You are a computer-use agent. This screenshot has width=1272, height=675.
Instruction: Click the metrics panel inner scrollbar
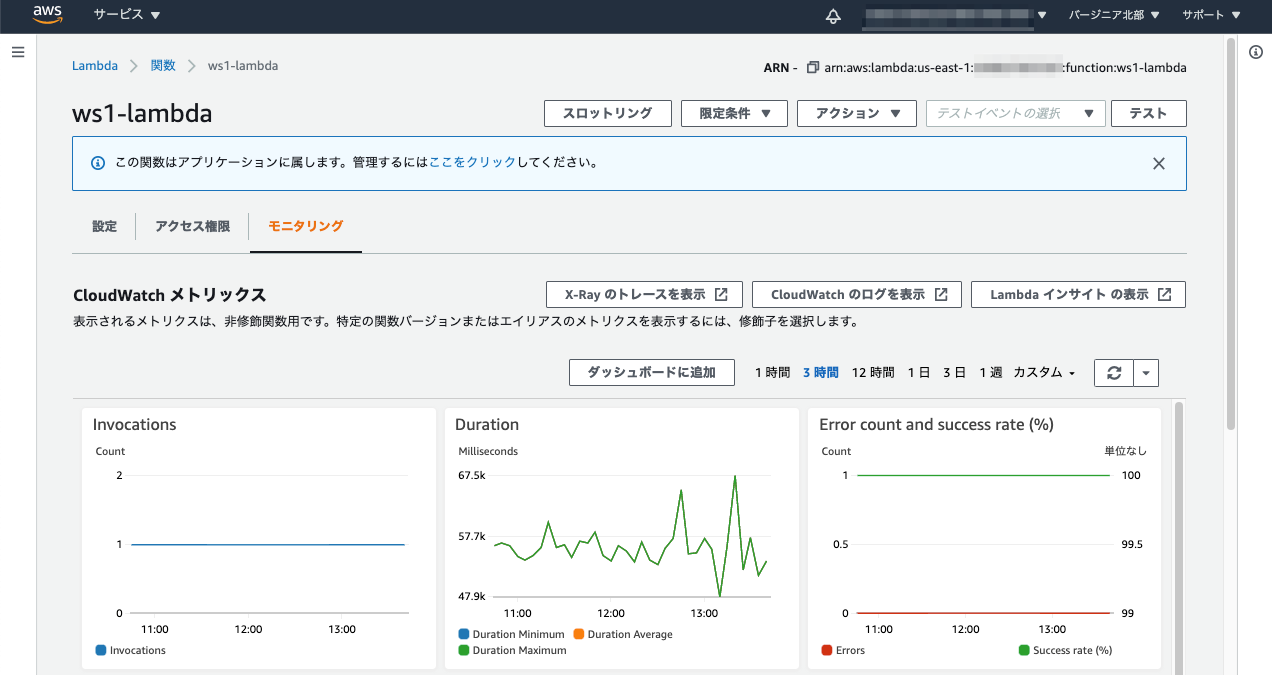[x=1179, y=538]
